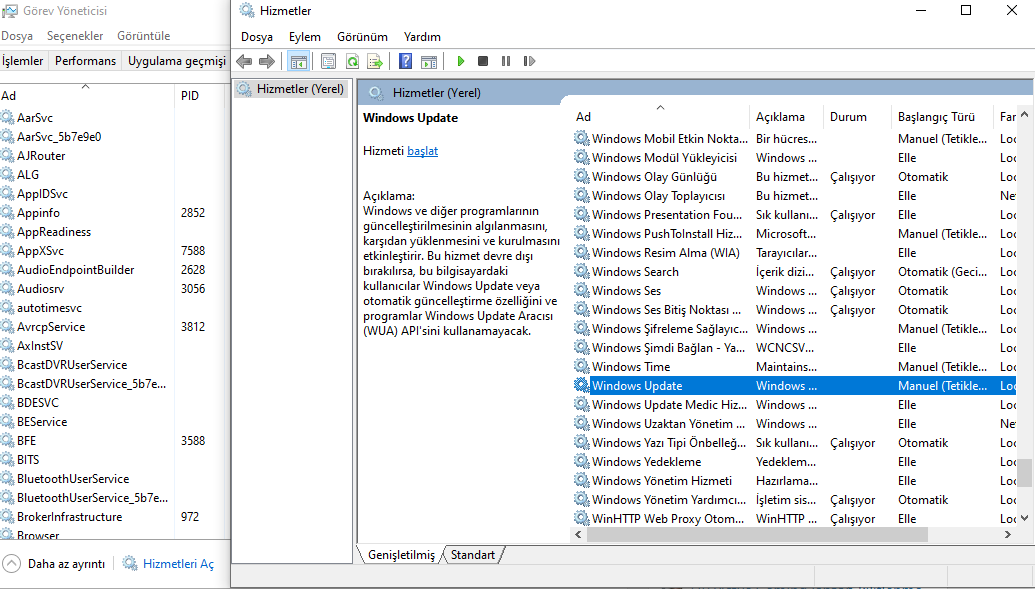
Task: Switch to the Standart tab
Action: point(473,555)
